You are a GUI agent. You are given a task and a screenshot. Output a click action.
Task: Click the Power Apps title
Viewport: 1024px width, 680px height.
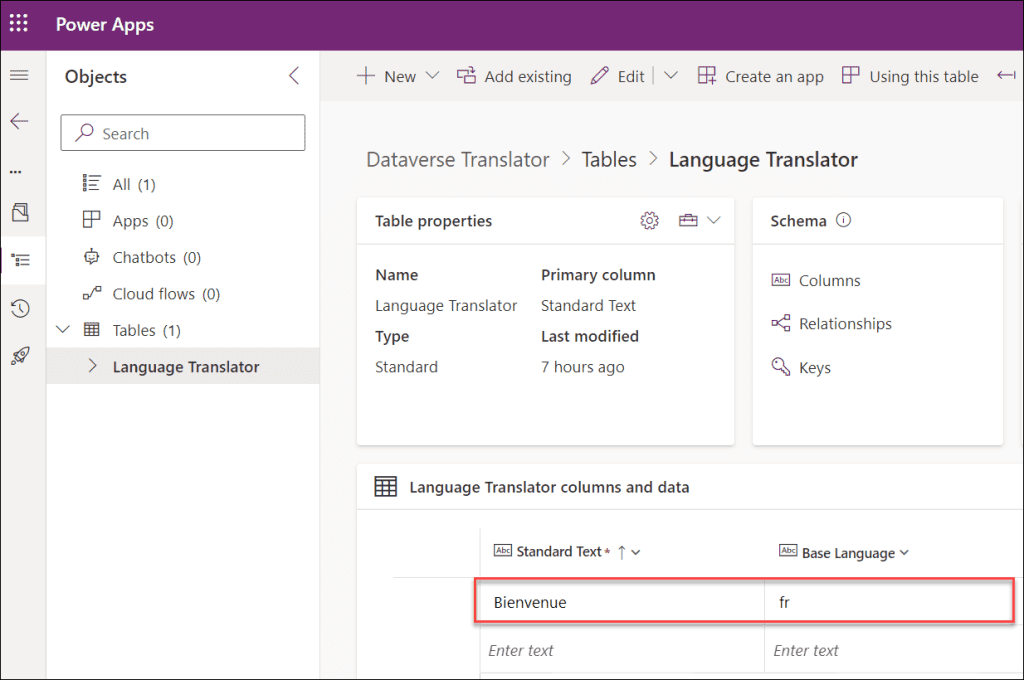pos(104,24)
